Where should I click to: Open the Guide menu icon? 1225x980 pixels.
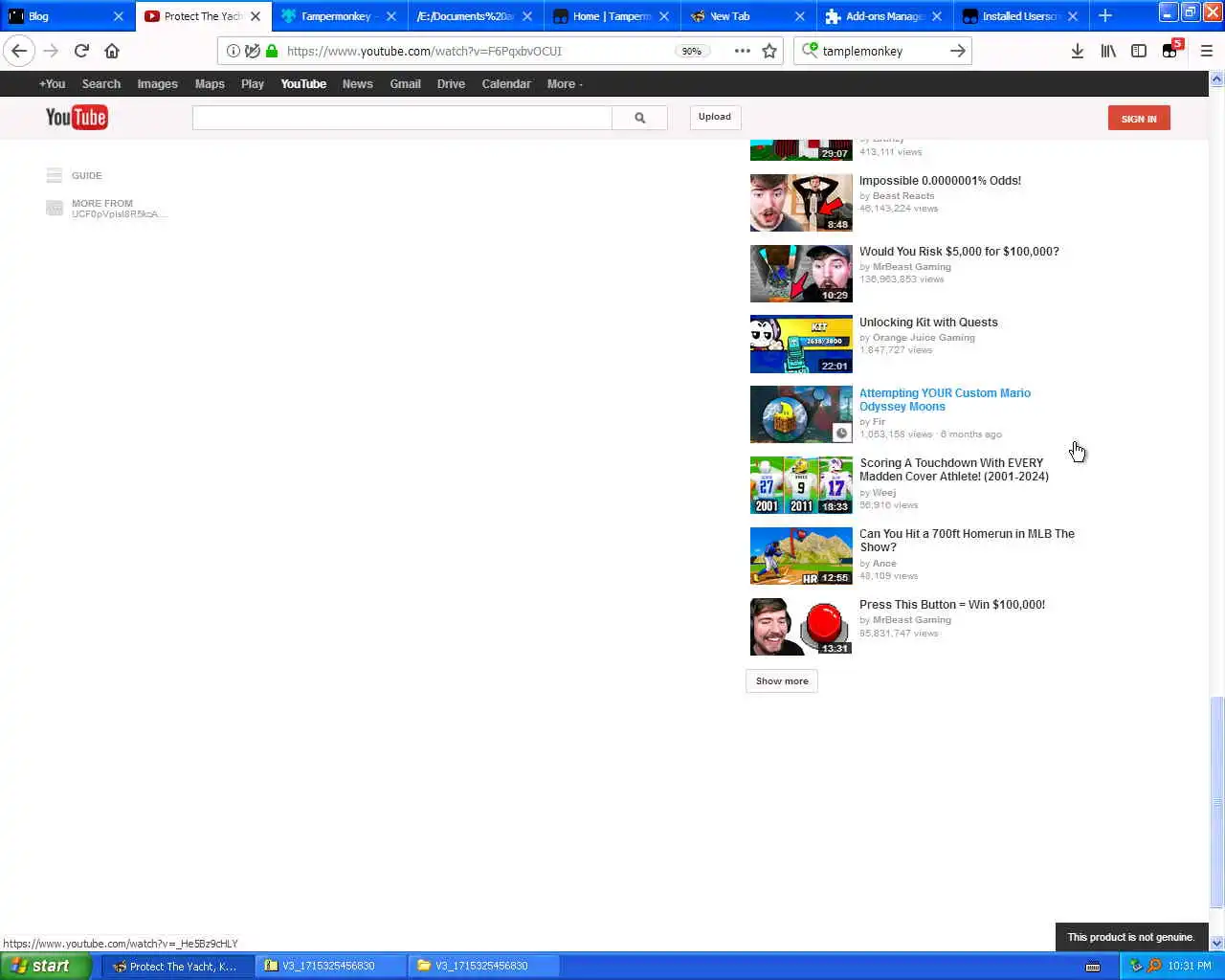coord(55,175)
